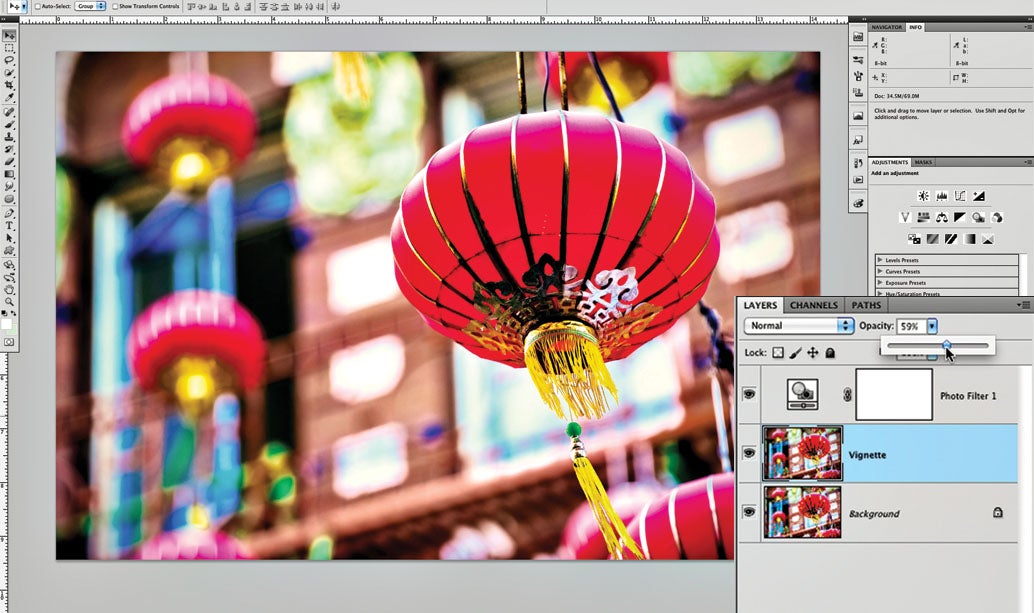Viewport: 1034px width, 613px height.
Task: Select the Zoom tool
Action: (x=8, y=302)
